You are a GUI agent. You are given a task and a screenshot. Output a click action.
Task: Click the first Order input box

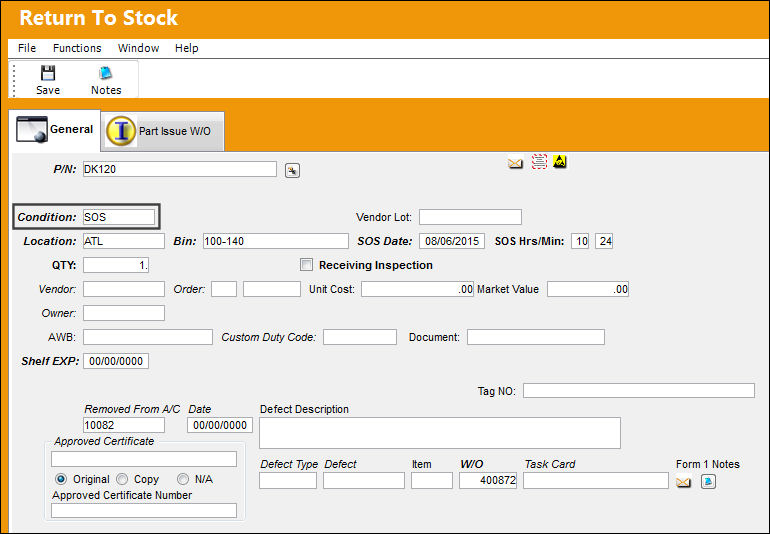224,289
